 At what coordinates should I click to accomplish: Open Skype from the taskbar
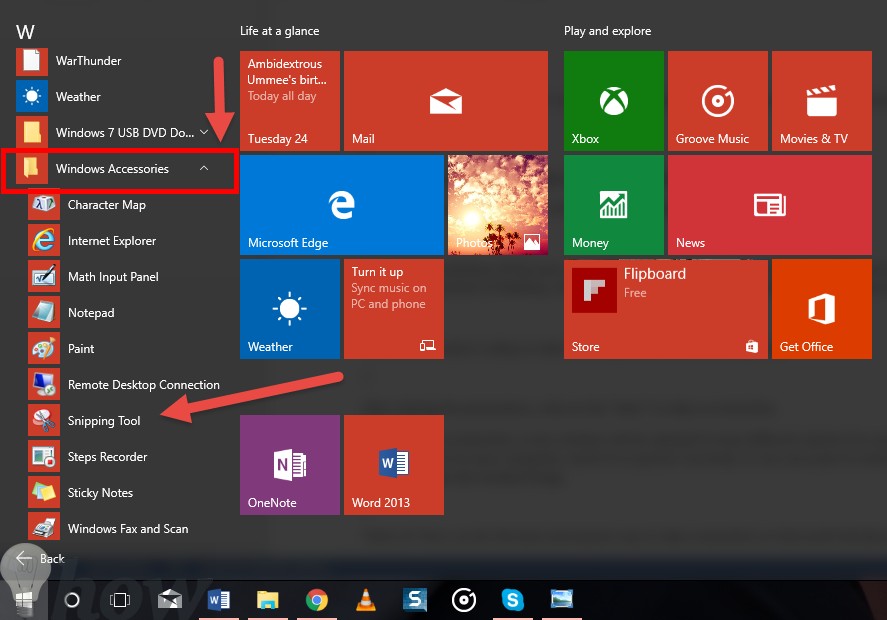(513, 600)
